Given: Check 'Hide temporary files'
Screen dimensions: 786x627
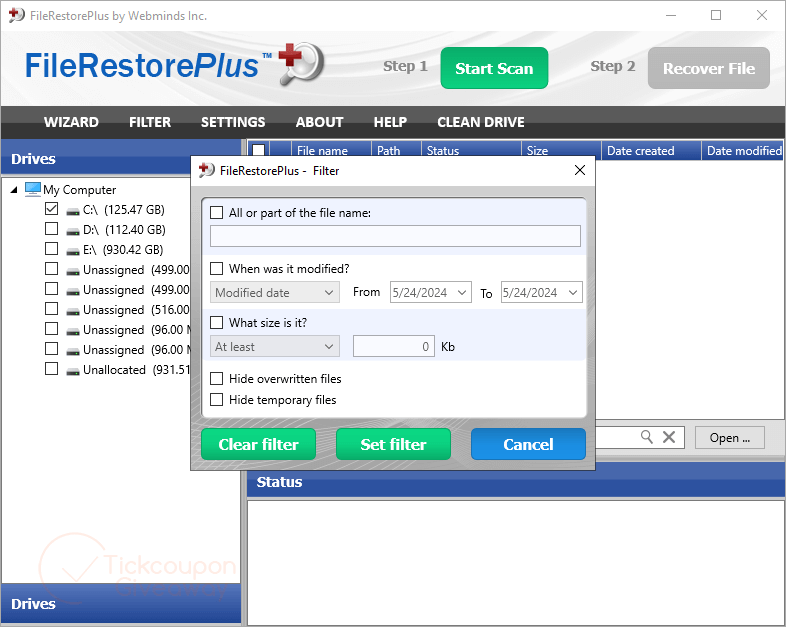Looking at the screenshot, I should [217, 399].
